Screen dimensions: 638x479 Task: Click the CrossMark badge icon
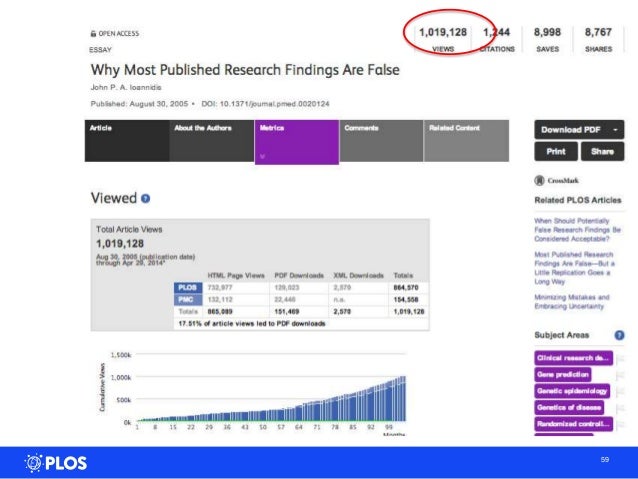(x=539, y=180)
